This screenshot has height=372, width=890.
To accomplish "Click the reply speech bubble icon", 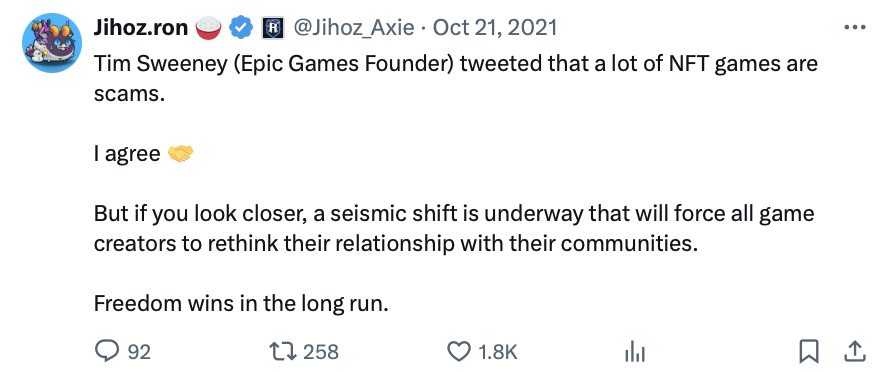I will [x=106, y=352].
